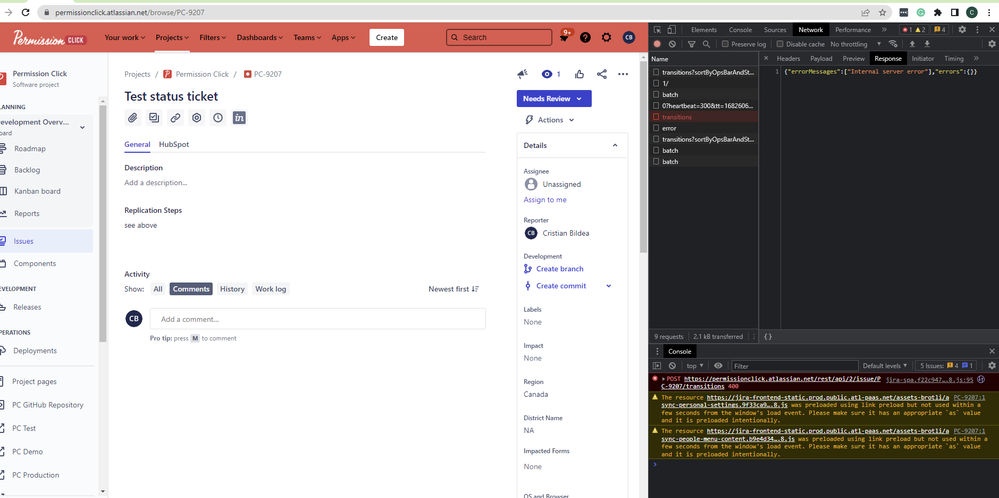Image resolution: width=999 pixels, height=498 pixels.
Task: Open Projects menu in Jira nav
Action: (x=172, y=38)
